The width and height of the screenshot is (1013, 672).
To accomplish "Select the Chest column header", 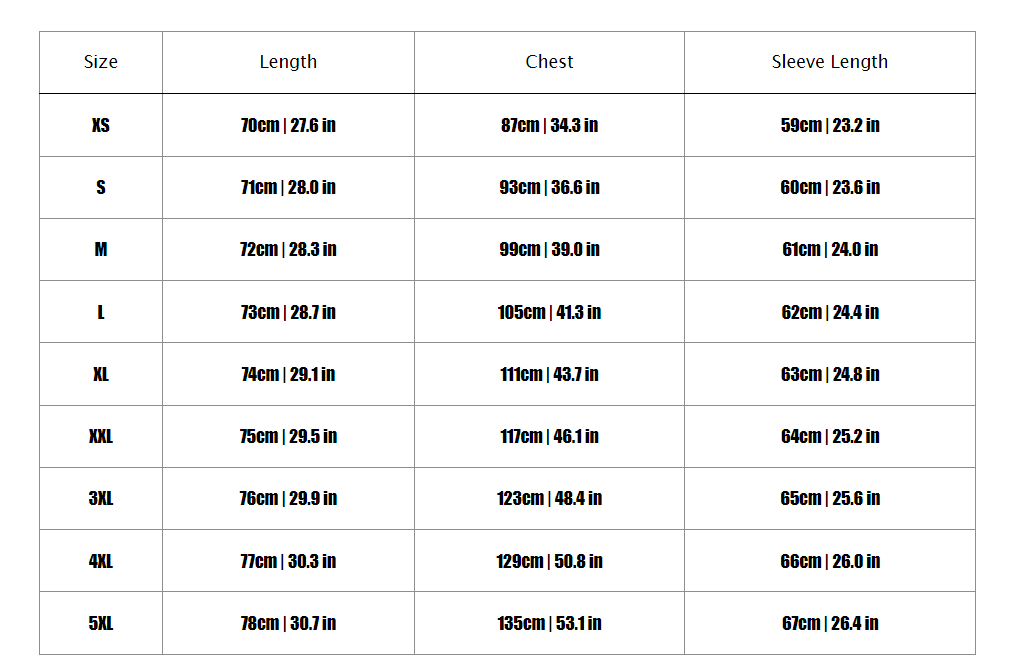I will (549, 62).
